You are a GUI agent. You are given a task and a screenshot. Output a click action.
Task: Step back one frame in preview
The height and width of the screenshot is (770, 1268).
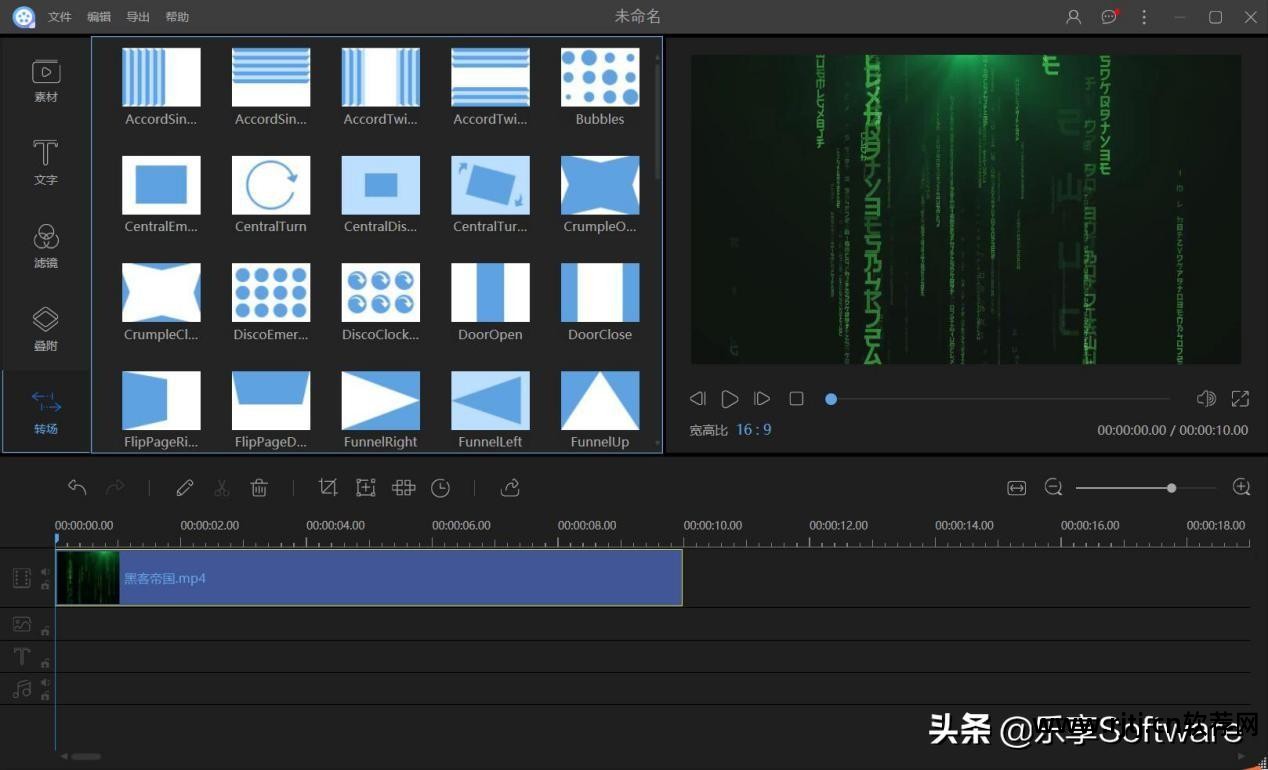coord(698,399)
